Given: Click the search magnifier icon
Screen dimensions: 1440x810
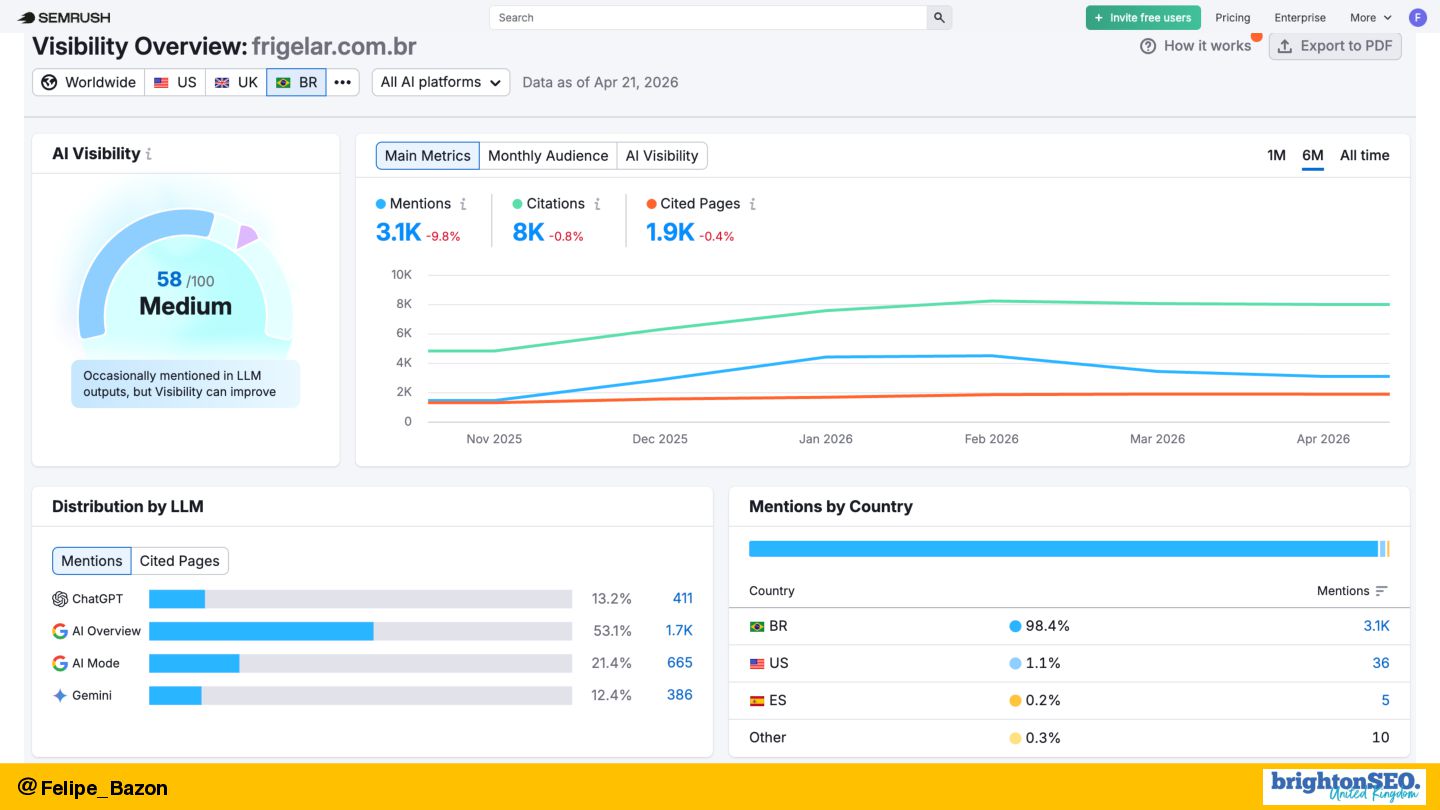Looking at the screenshot, I should (939, 17).
